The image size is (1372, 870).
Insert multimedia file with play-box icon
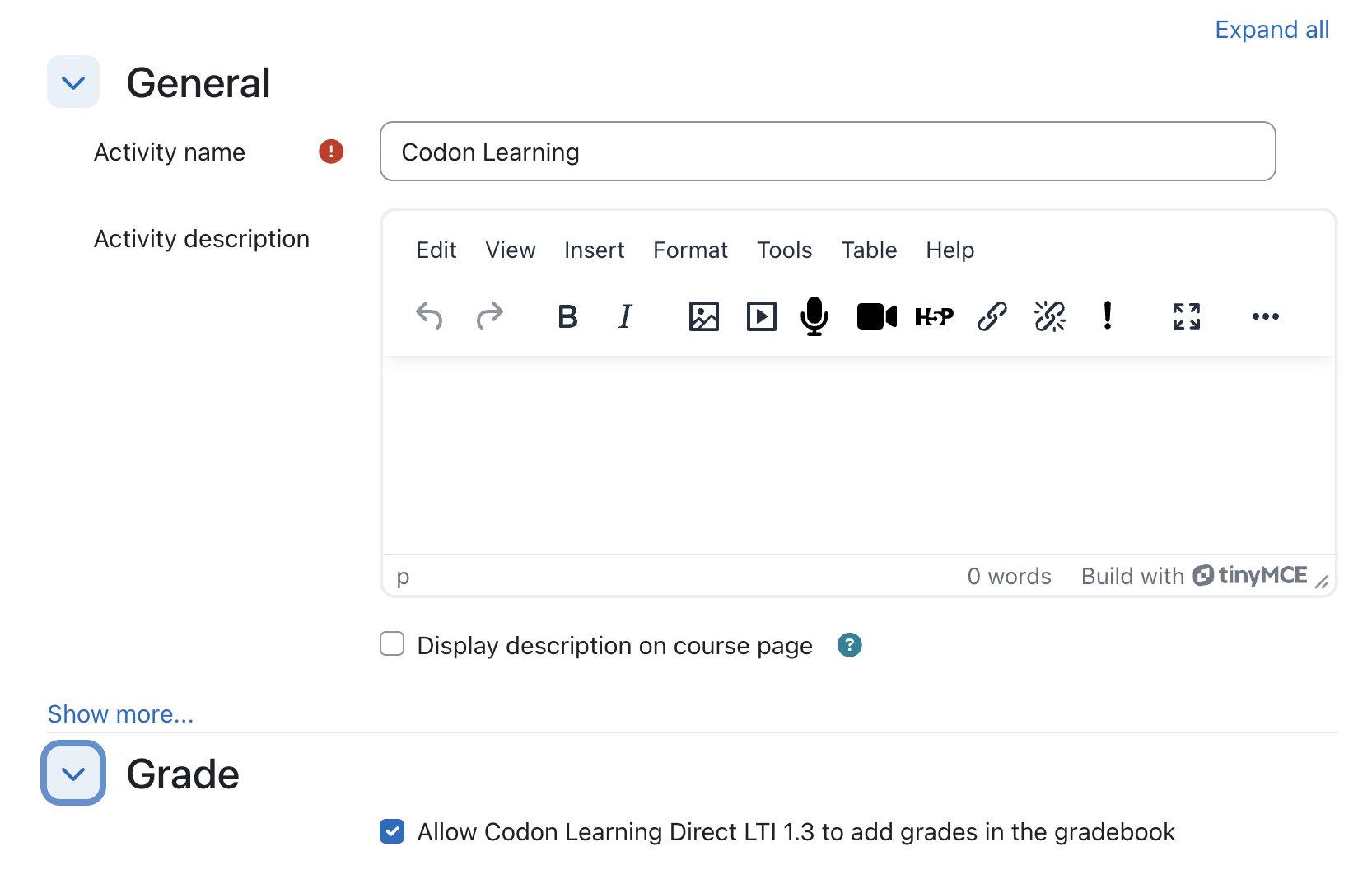point(762,316)
